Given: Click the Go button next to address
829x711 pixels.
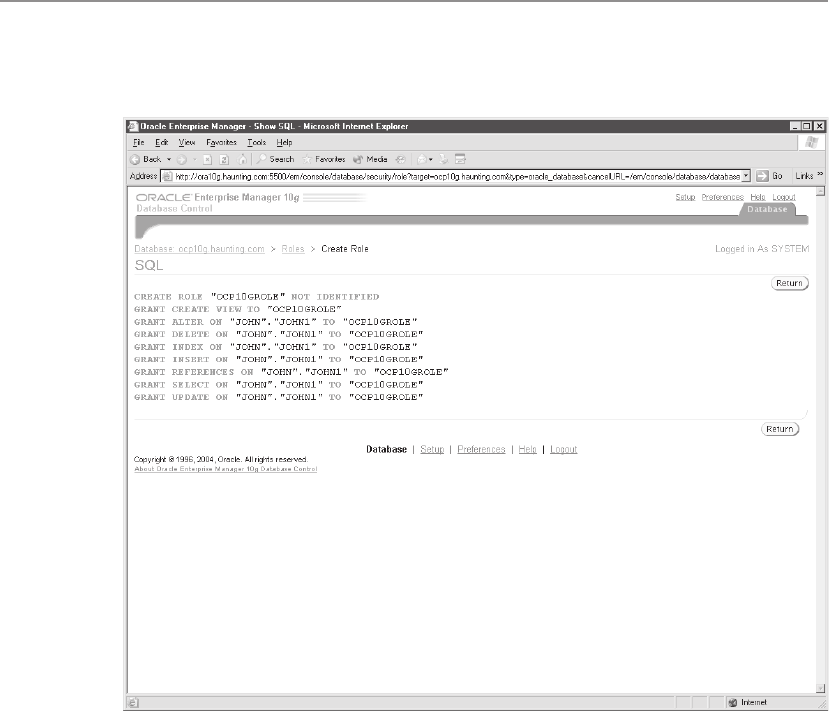Looking at the screenshot, I should click(x=769, y=176).
